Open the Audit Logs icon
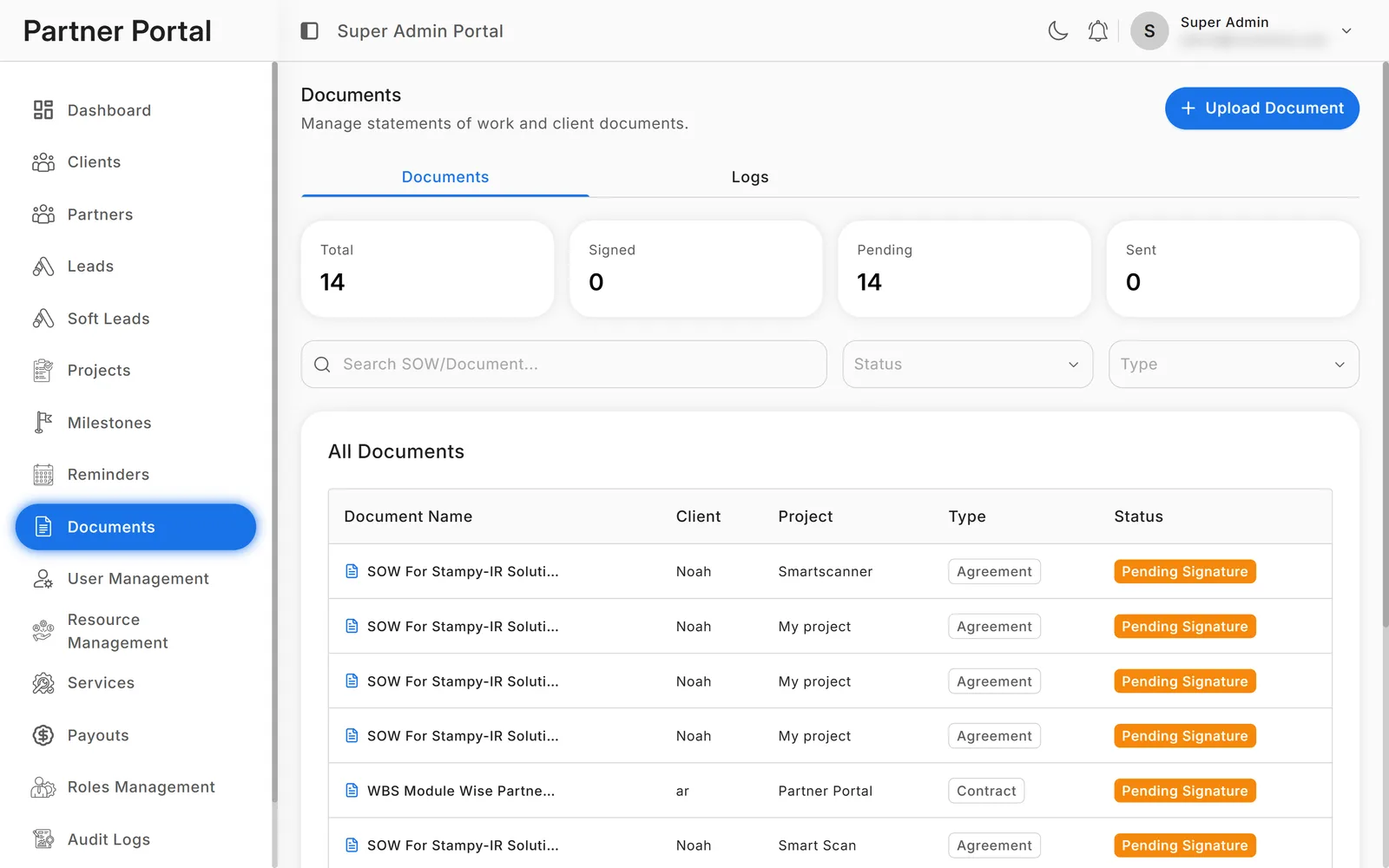The height and width of the screenshot is (868, 1389). click(43, 839)
